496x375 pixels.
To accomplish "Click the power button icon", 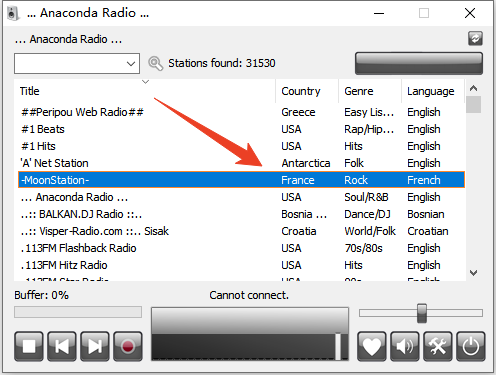I will [471, 346].
